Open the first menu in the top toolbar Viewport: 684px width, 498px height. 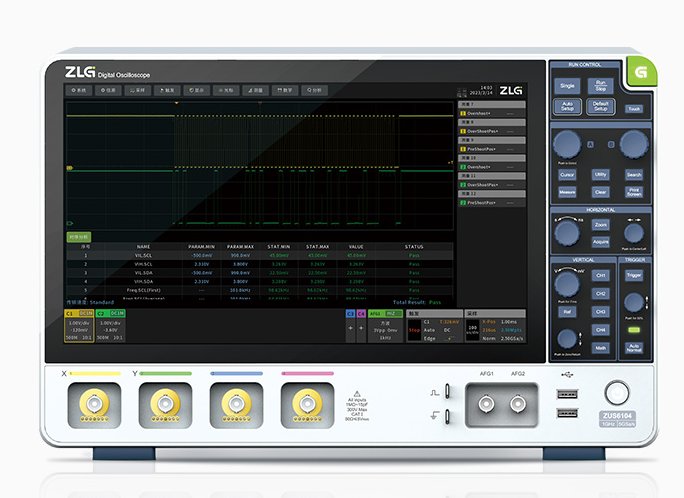click(79, 90)
